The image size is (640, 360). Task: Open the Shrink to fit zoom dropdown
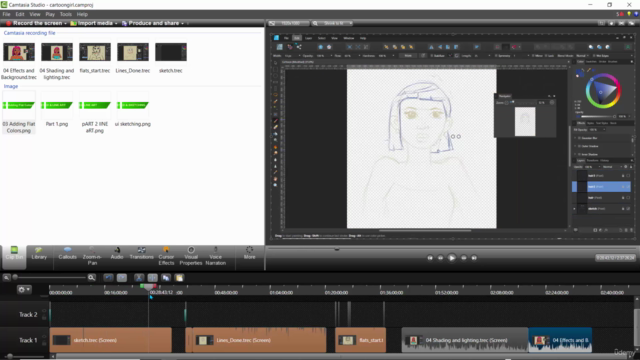(x=333, y=23)
